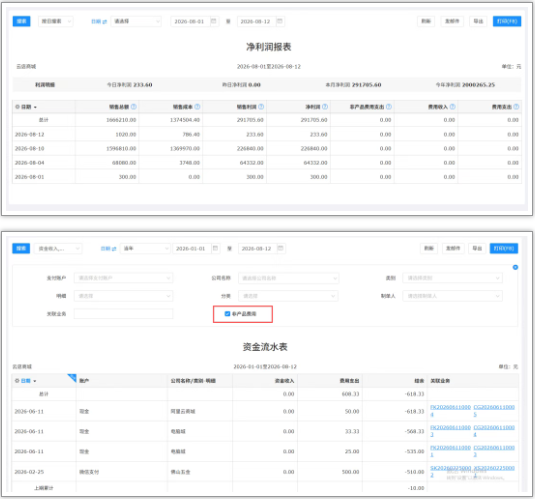Open calendar icon of 2026-01-01 date field
The height and width of the screenshot is (499, 535).
point(215,248)
